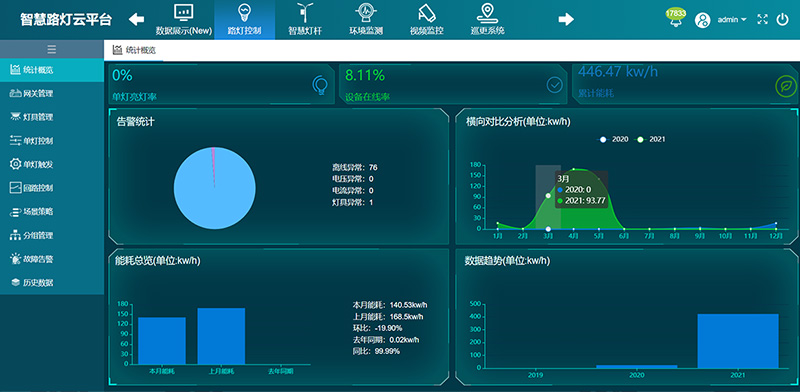Toggle the 2020 series legend
This screenshot has width=800, height=392.
[614, 139]
